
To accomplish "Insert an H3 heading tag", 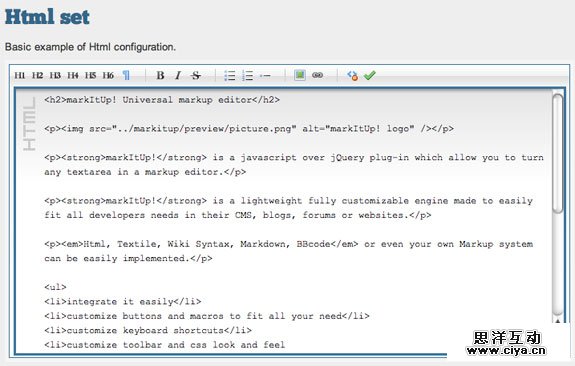I will [x=55, y=76].
